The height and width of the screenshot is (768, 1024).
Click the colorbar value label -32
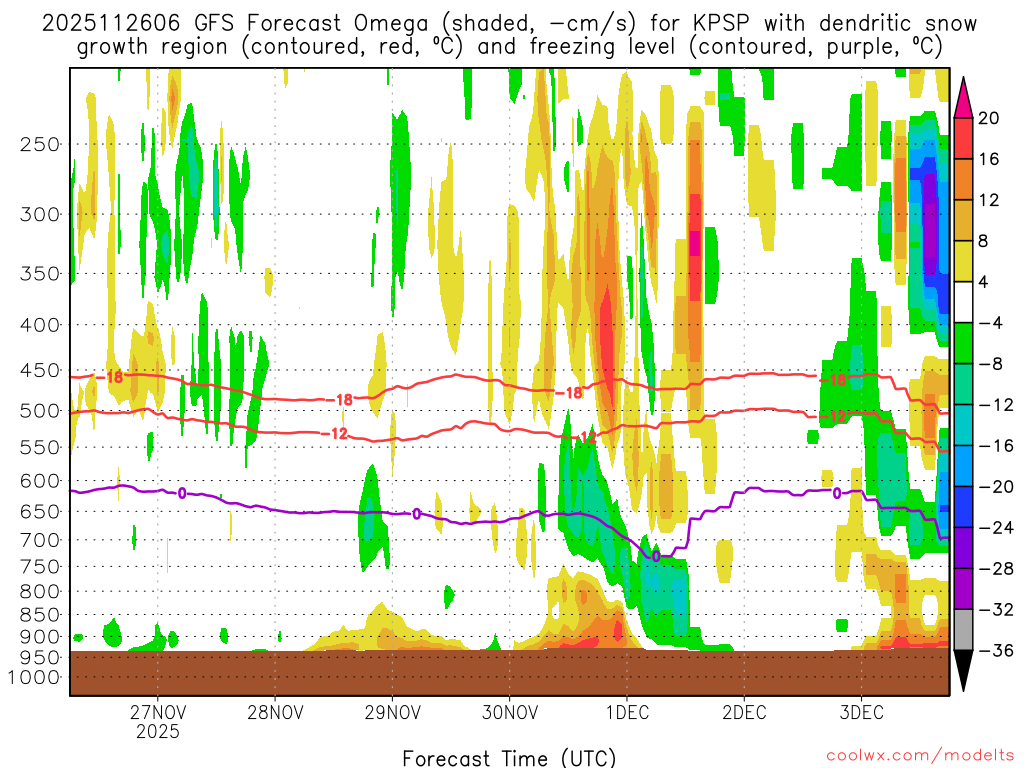click(x=996, y=610)
